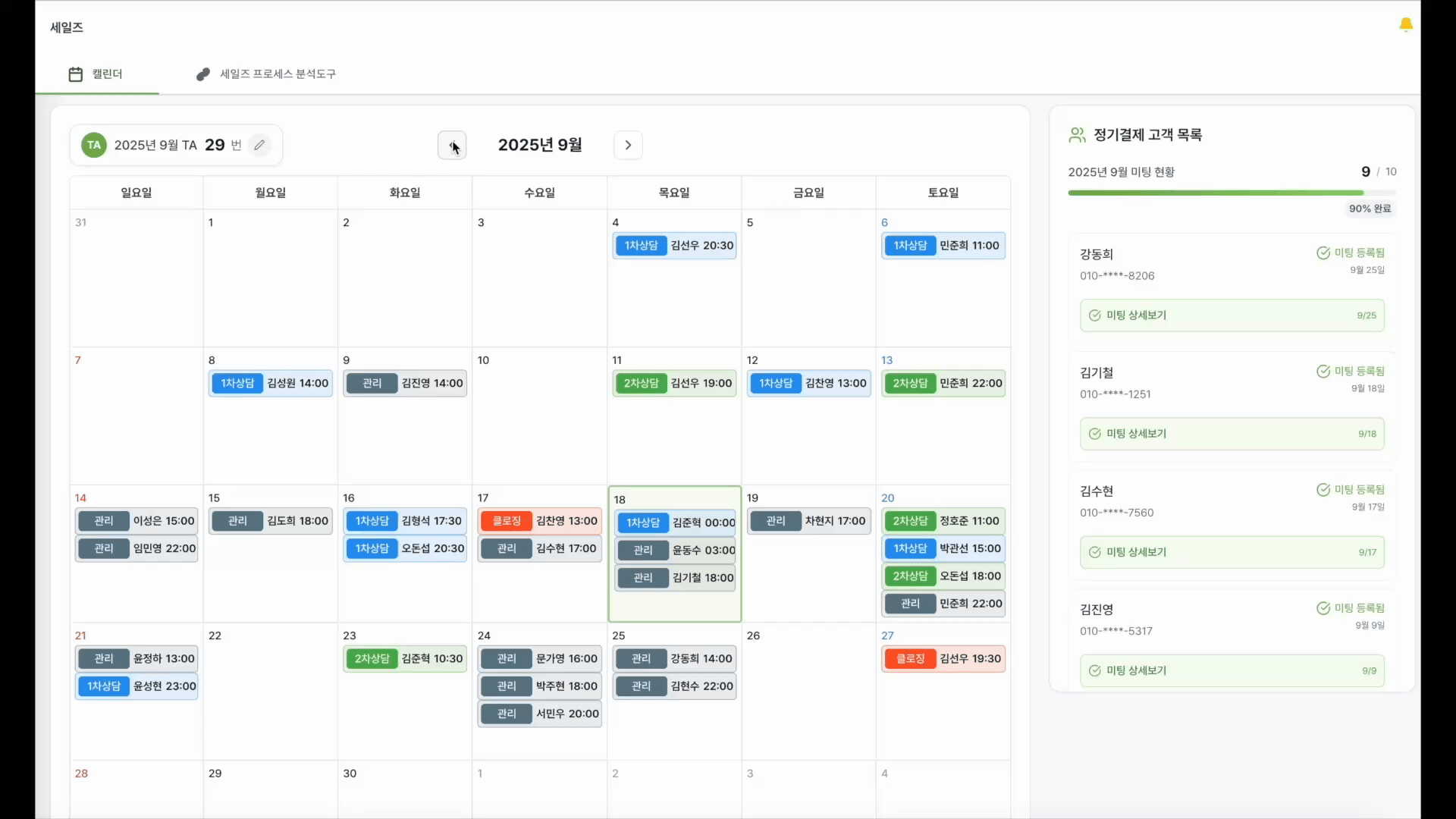The width and height of the screenshot is (1456, 819).
Task: Click the check icon in 김기철's 미팅 상세보기
Action: tap(1094, 434)
